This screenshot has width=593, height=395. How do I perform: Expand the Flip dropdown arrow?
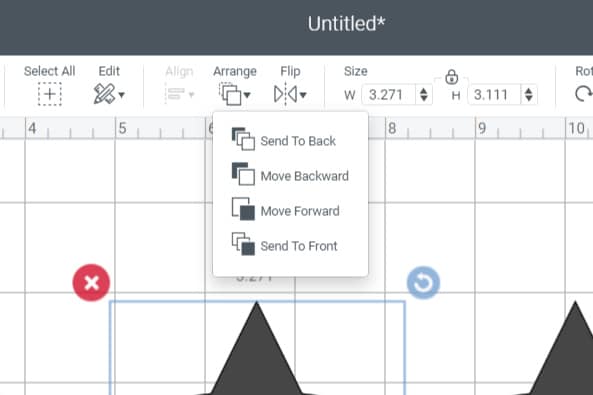click(x=303, y=95)
